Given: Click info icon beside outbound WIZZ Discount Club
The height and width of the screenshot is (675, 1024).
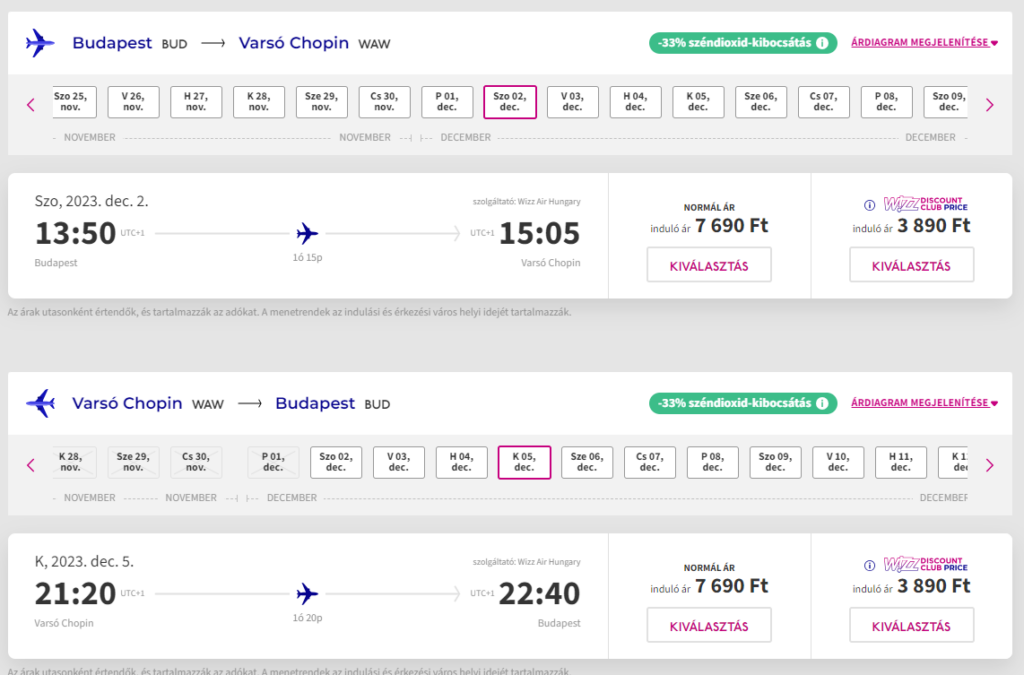Looking at the screenshot, I should click(x=869, y=206).
